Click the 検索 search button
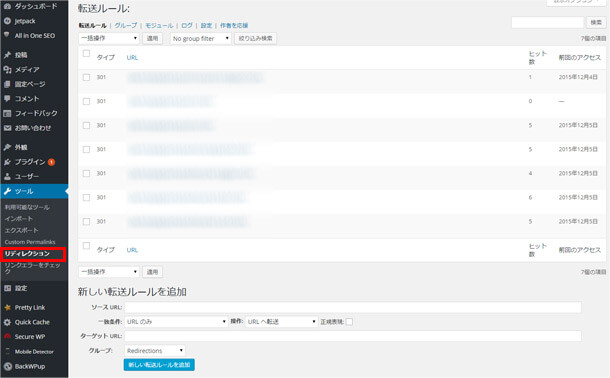This screenshot has height=378, width=610. (596, 23)
